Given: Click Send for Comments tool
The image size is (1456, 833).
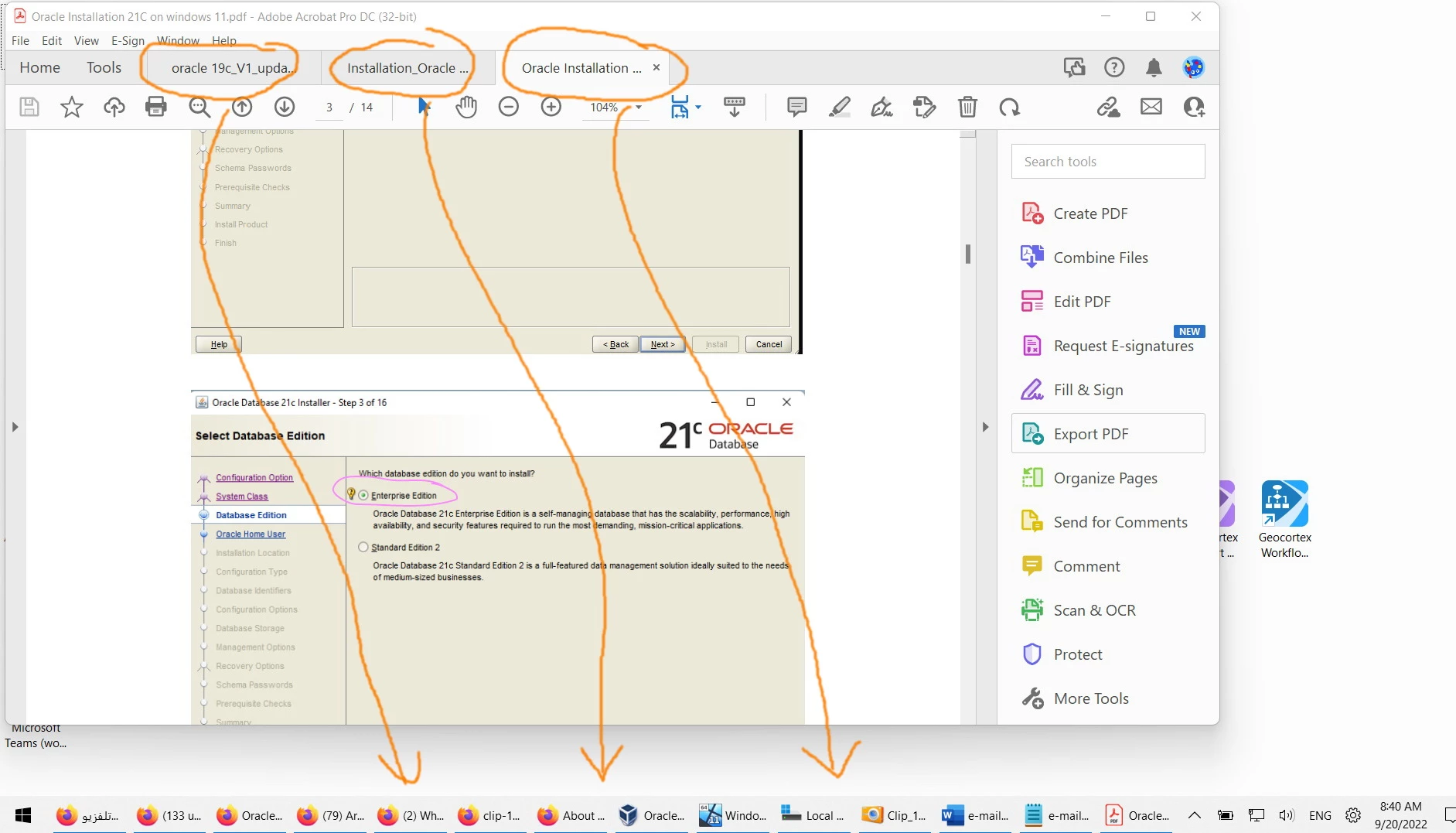Looking at the screenshot, I should click(1107, 522).
